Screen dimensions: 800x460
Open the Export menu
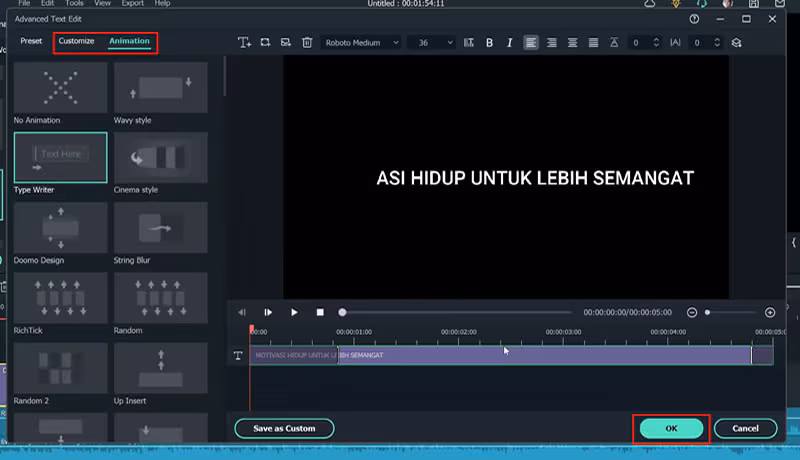point(132,3)
